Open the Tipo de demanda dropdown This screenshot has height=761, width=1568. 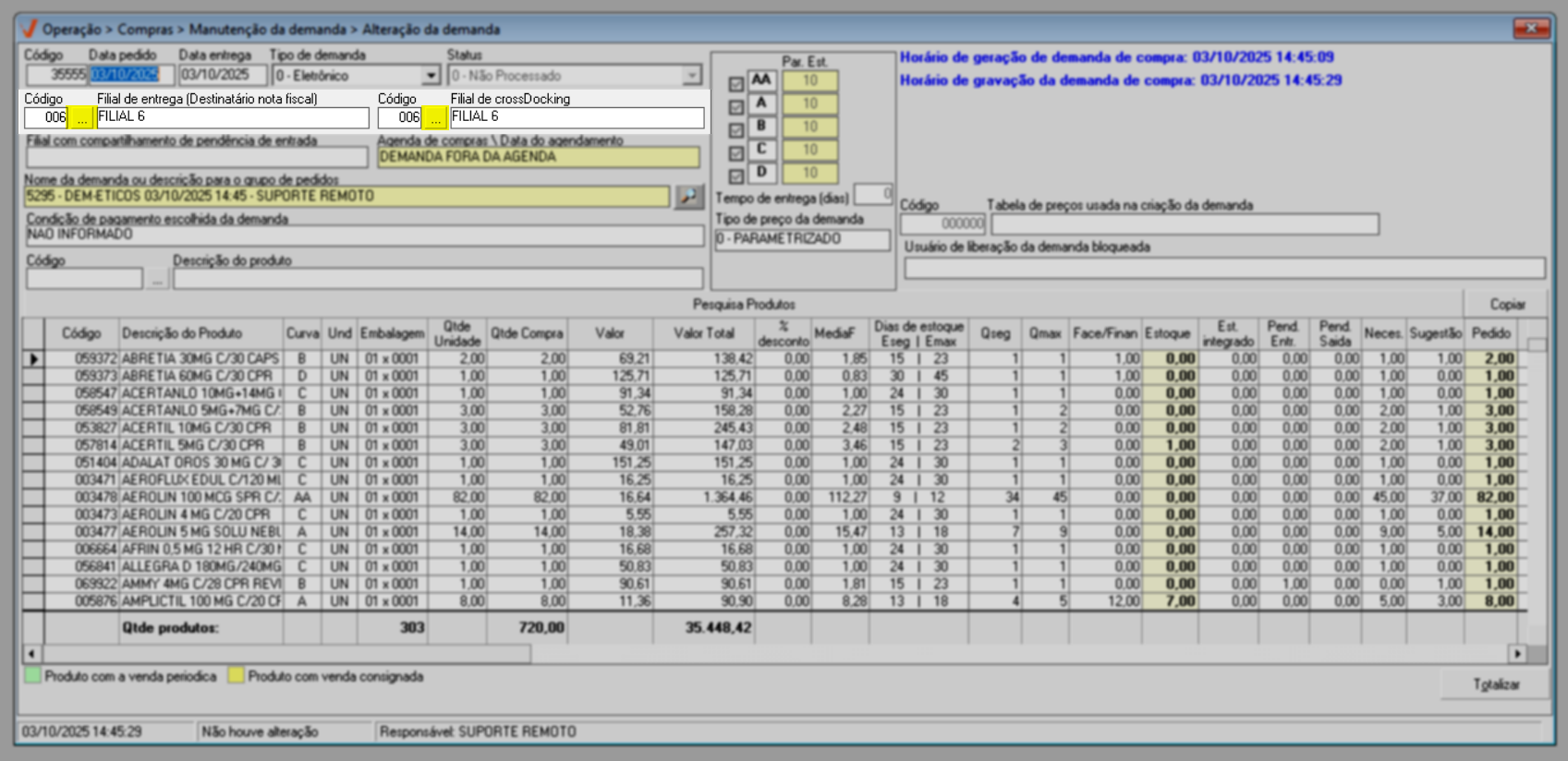(x=431, y=76)
